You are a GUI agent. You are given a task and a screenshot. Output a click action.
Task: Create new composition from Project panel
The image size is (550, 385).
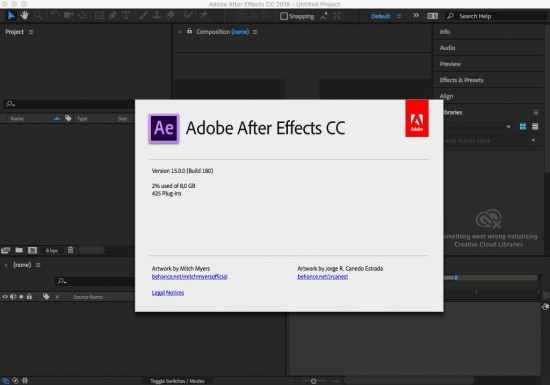pyautogui.click(x=32, y=250)
